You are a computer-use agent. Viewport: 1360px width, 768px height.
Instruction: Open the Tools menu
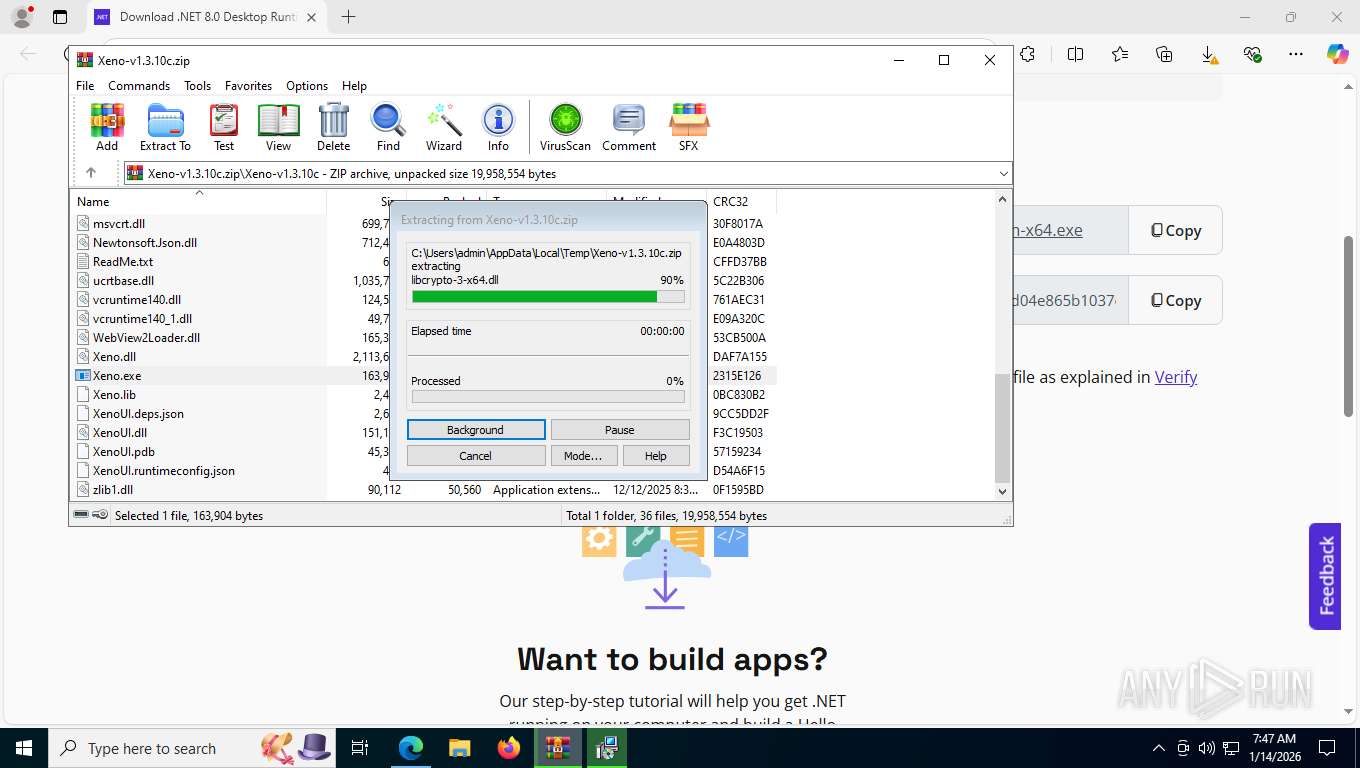tap(197, 86)
